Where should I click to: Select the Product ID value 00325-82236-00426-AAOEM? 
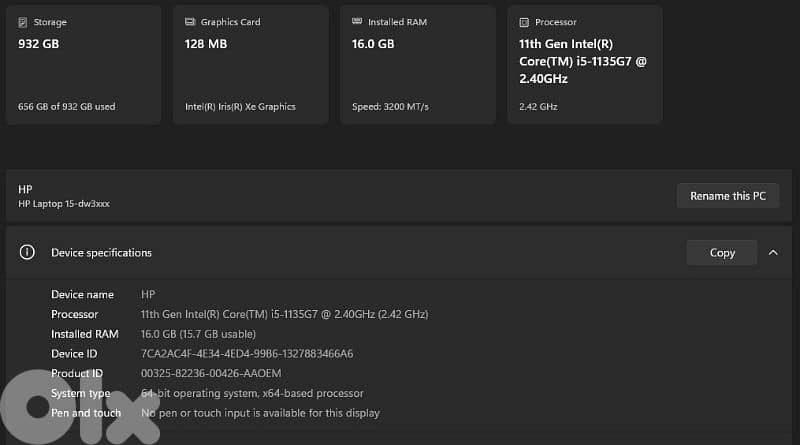211,374
